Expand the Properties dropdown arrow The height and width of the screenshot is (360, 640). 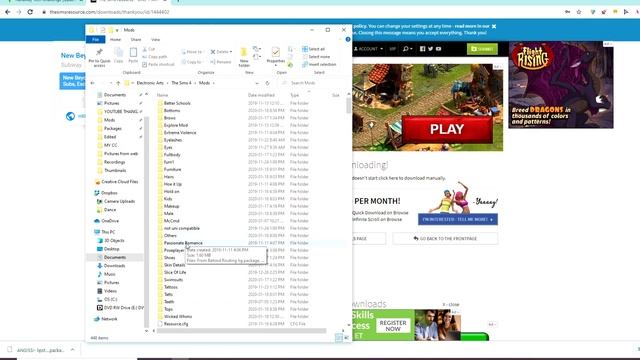coord(276,65)
